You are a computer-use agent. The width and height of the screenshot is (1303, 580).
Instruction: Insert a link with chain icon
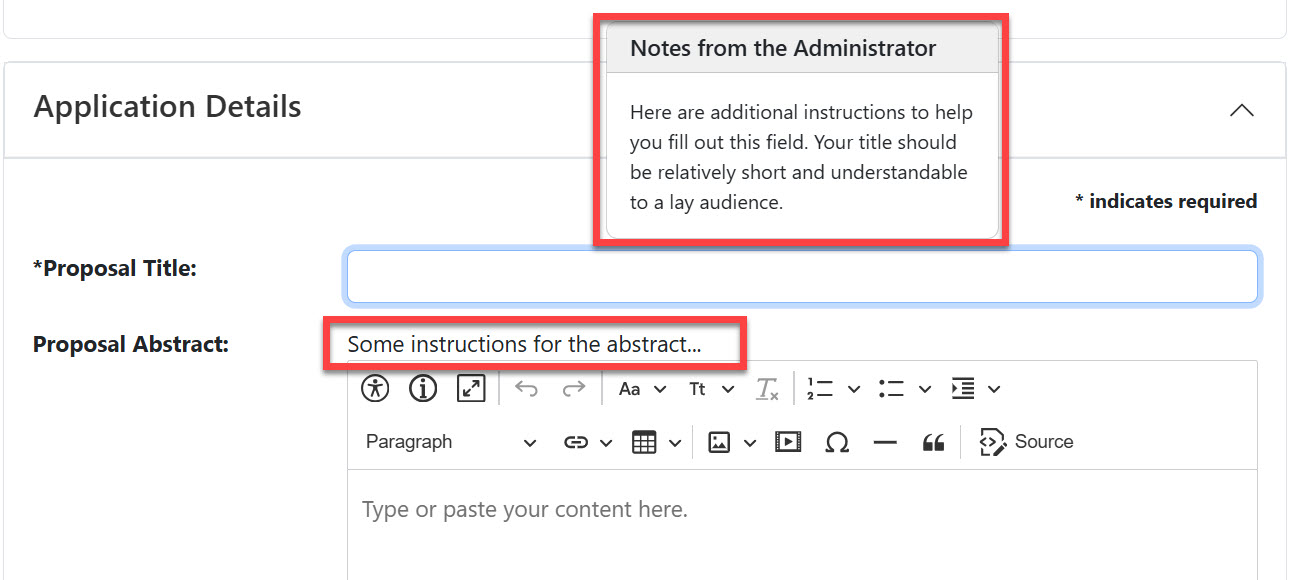tap(576, 442)
